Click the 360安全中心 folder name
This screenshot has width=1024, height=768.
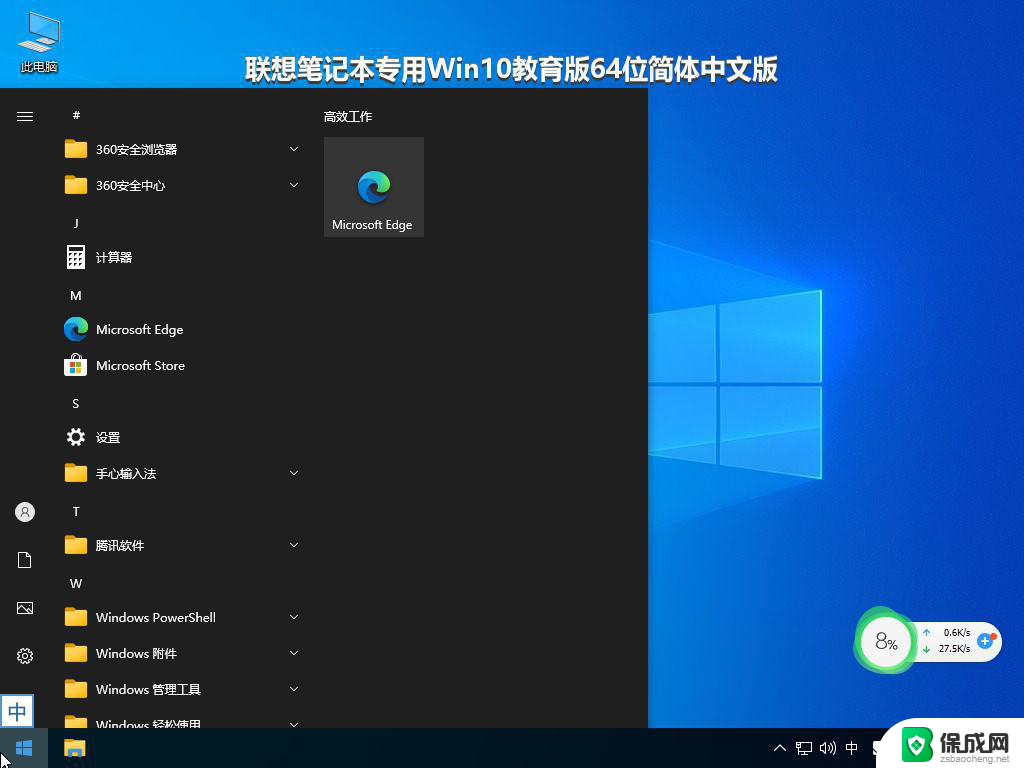[x=131, y=185]
